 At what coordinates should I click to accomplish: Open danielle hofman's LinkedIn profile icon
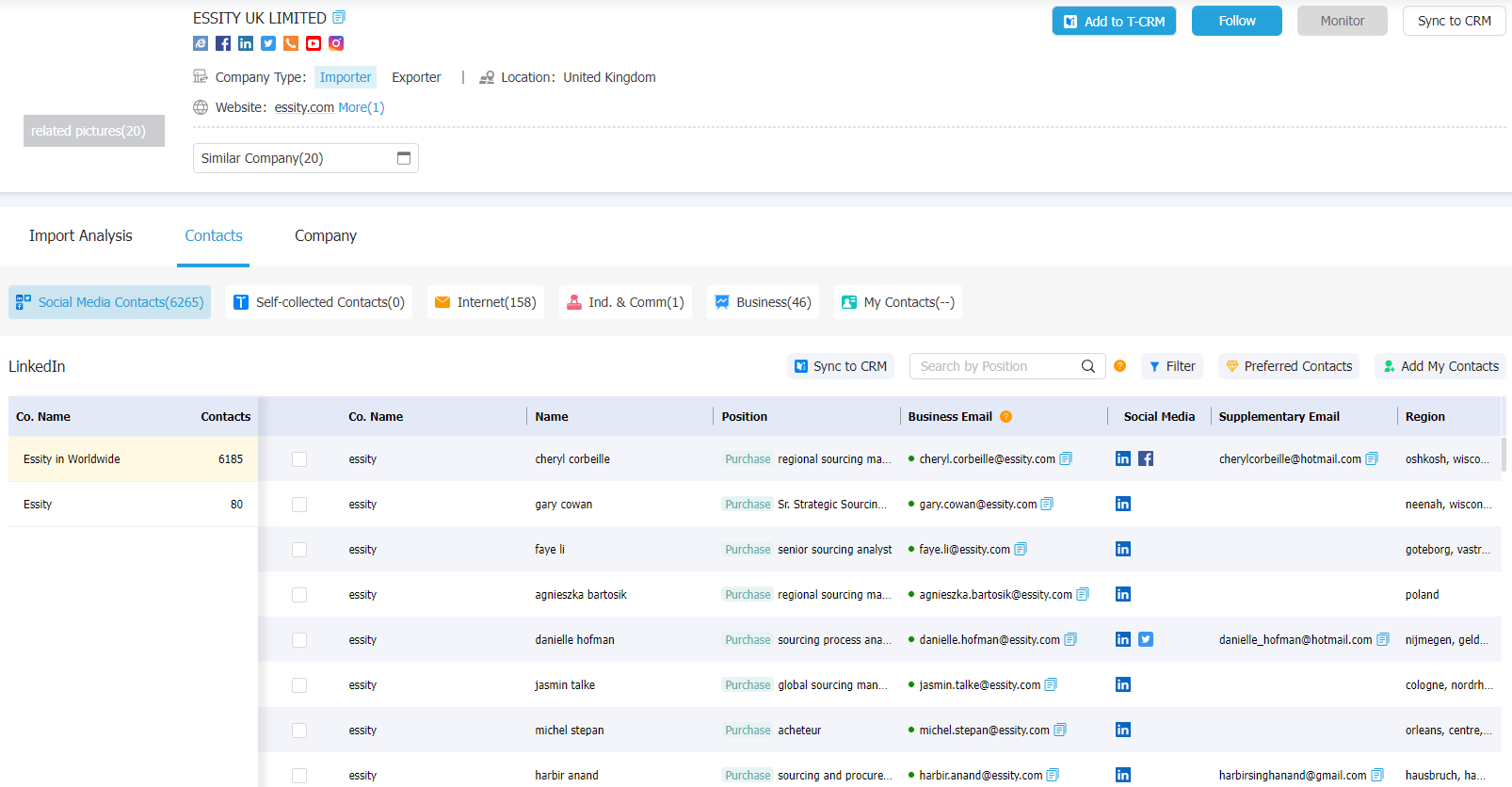click(1123, 639)
